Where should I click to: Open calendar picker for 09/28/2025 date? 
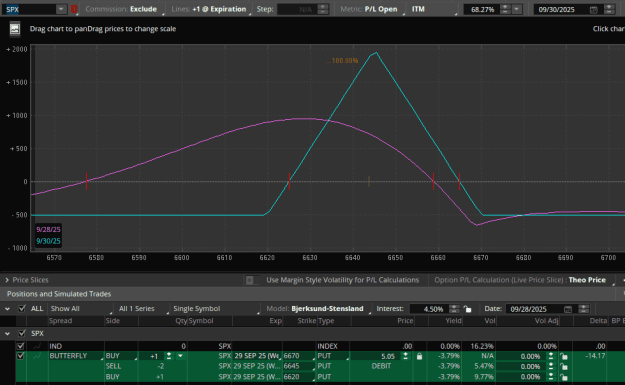[568, 309]
